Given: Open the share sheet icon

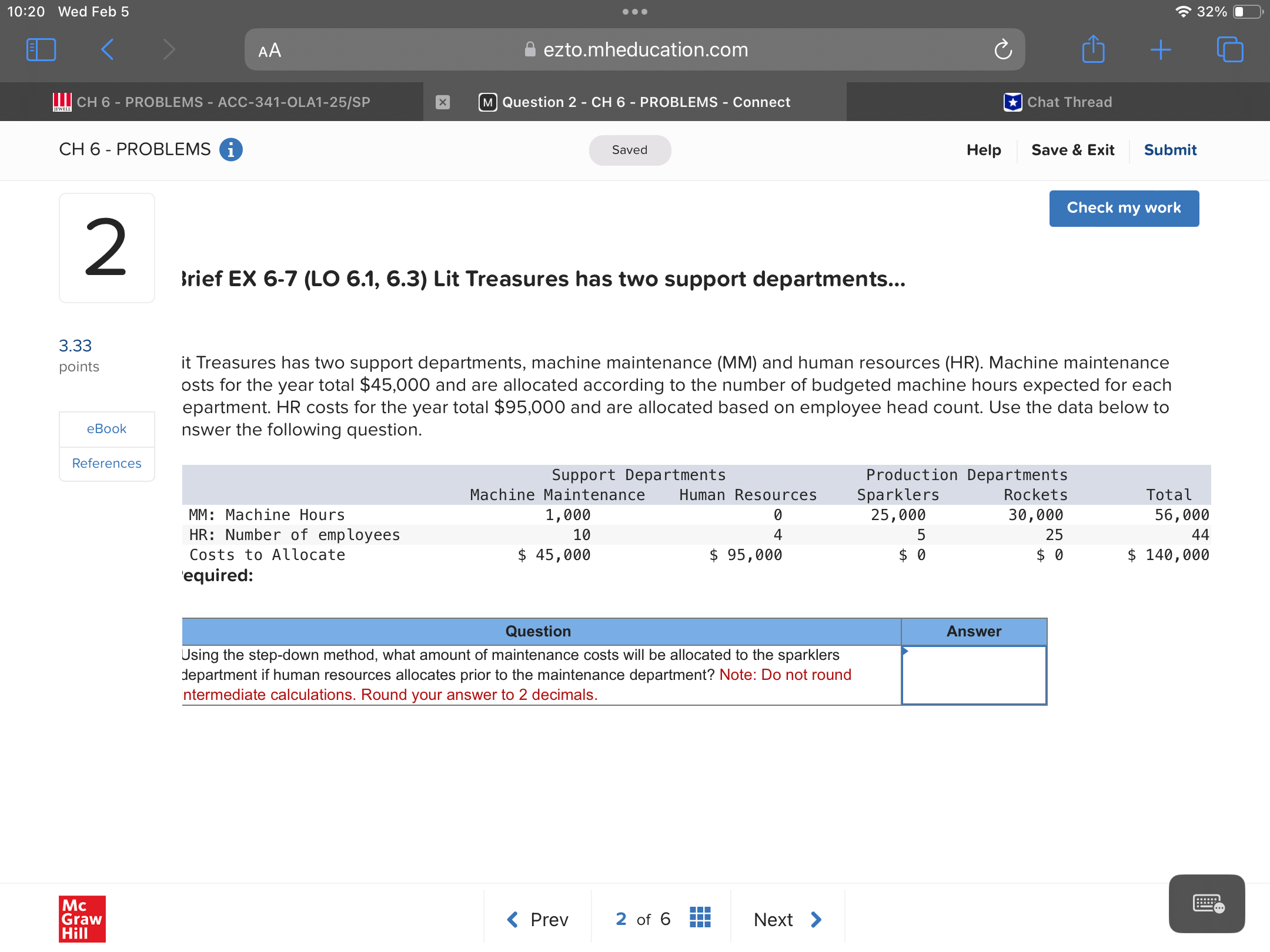Looking at the screenshot, I should click(x=1093, y=50).
